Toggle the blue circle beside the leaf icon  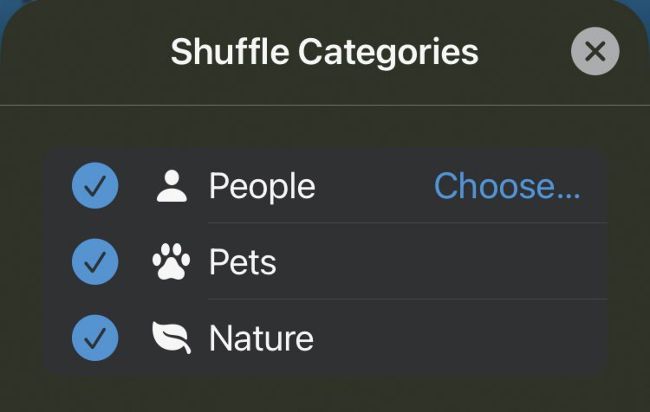tap(95, 338)
